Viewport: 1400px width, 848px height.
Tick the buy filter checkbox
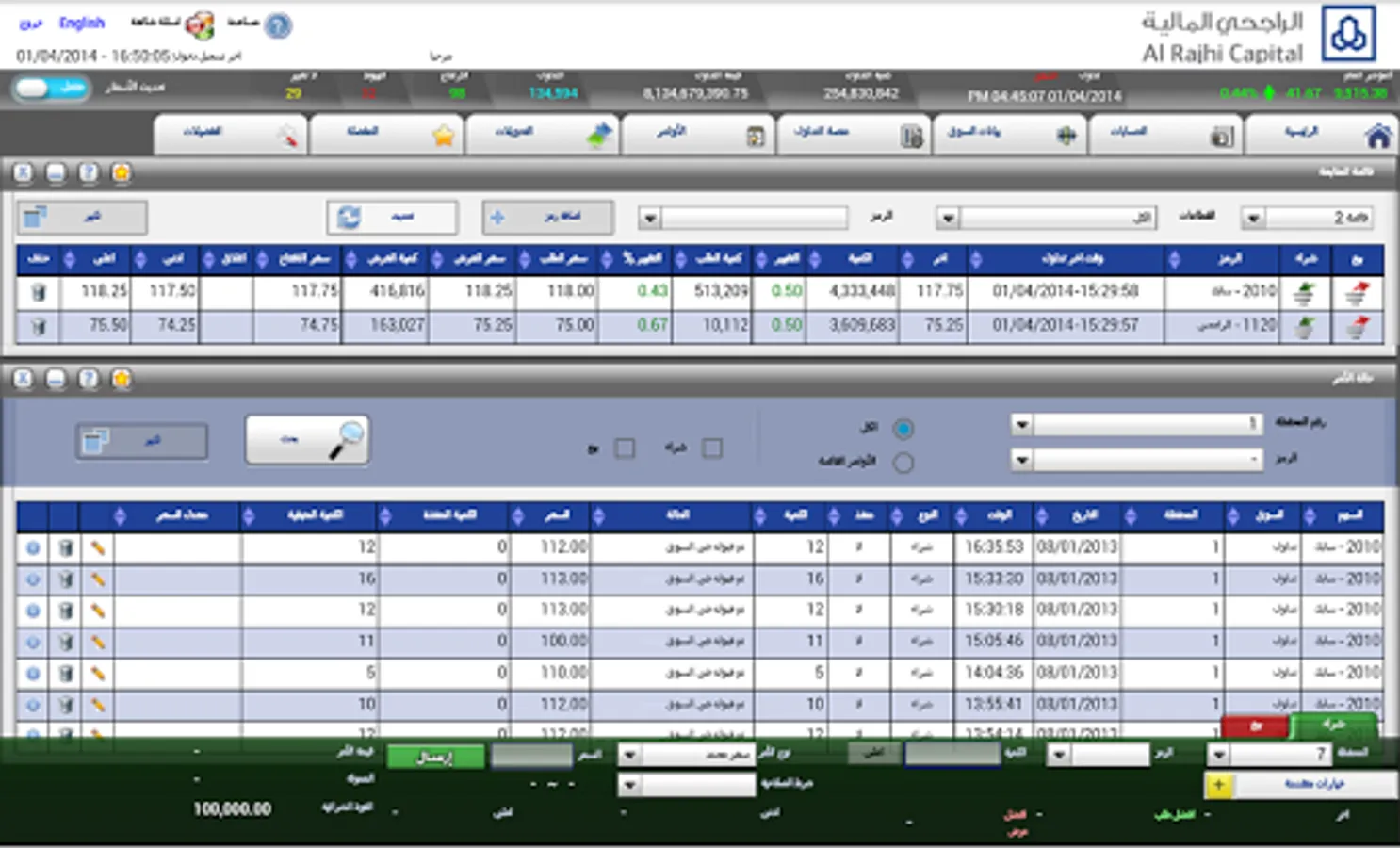712,448
